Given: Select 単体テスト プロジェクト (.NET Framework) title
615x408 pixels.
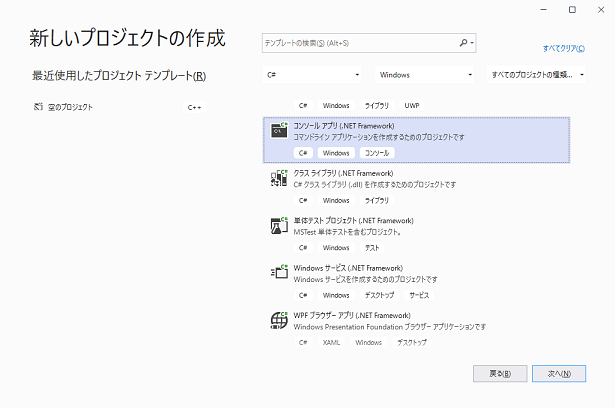Looking at the screenshot, I should click(353, 221).
